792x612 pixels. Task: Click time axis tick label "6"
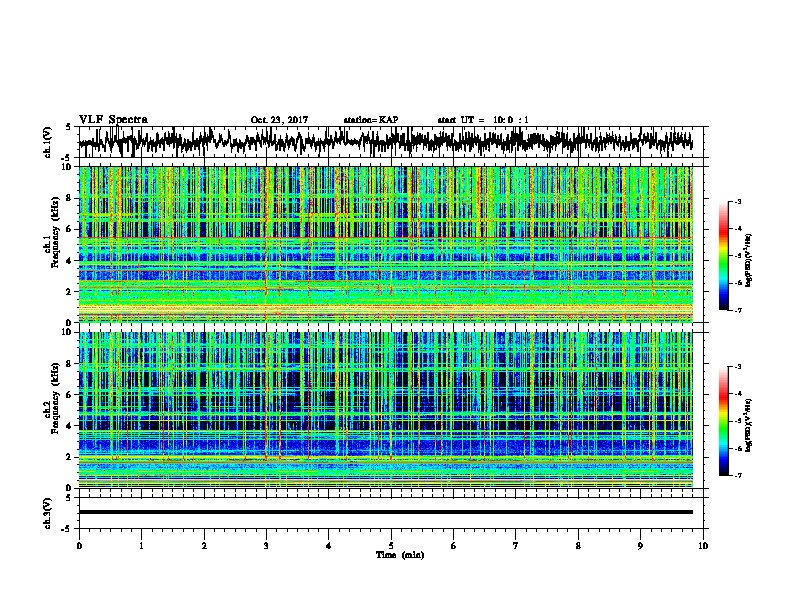point(454,546)
